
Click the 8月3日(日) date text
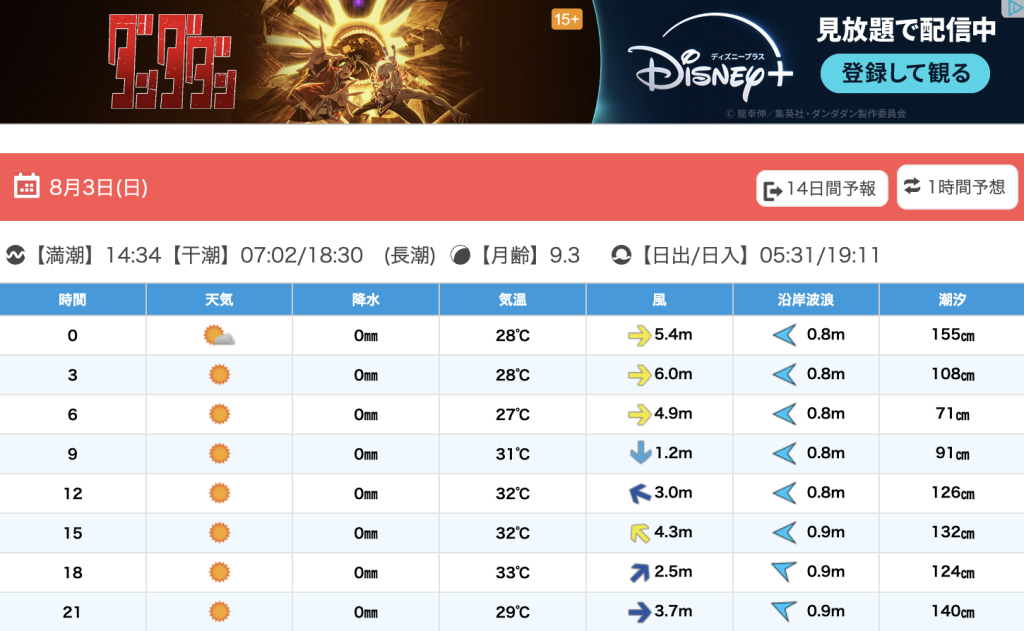pos(98,187)
